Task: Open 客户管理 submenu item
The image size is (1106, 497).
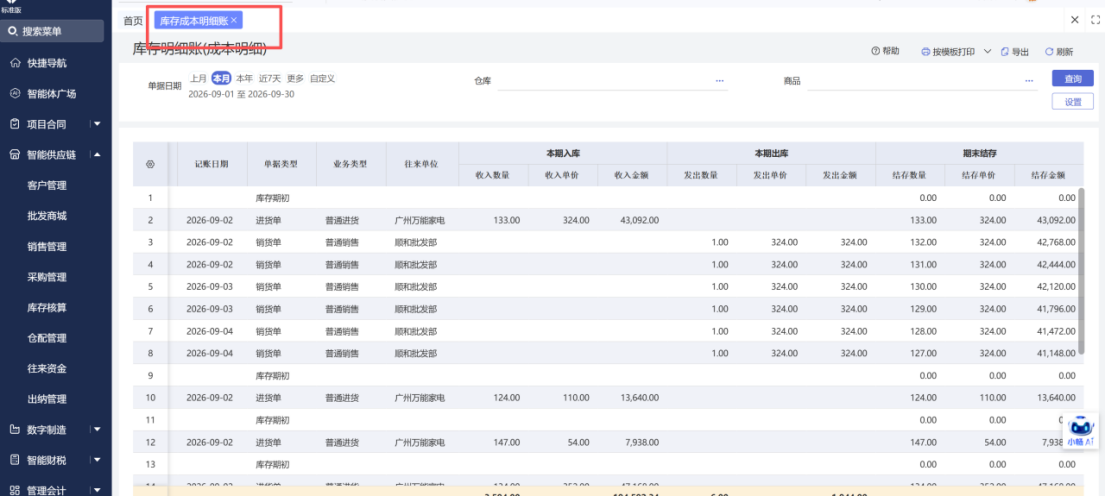Action: pos(47,185)
